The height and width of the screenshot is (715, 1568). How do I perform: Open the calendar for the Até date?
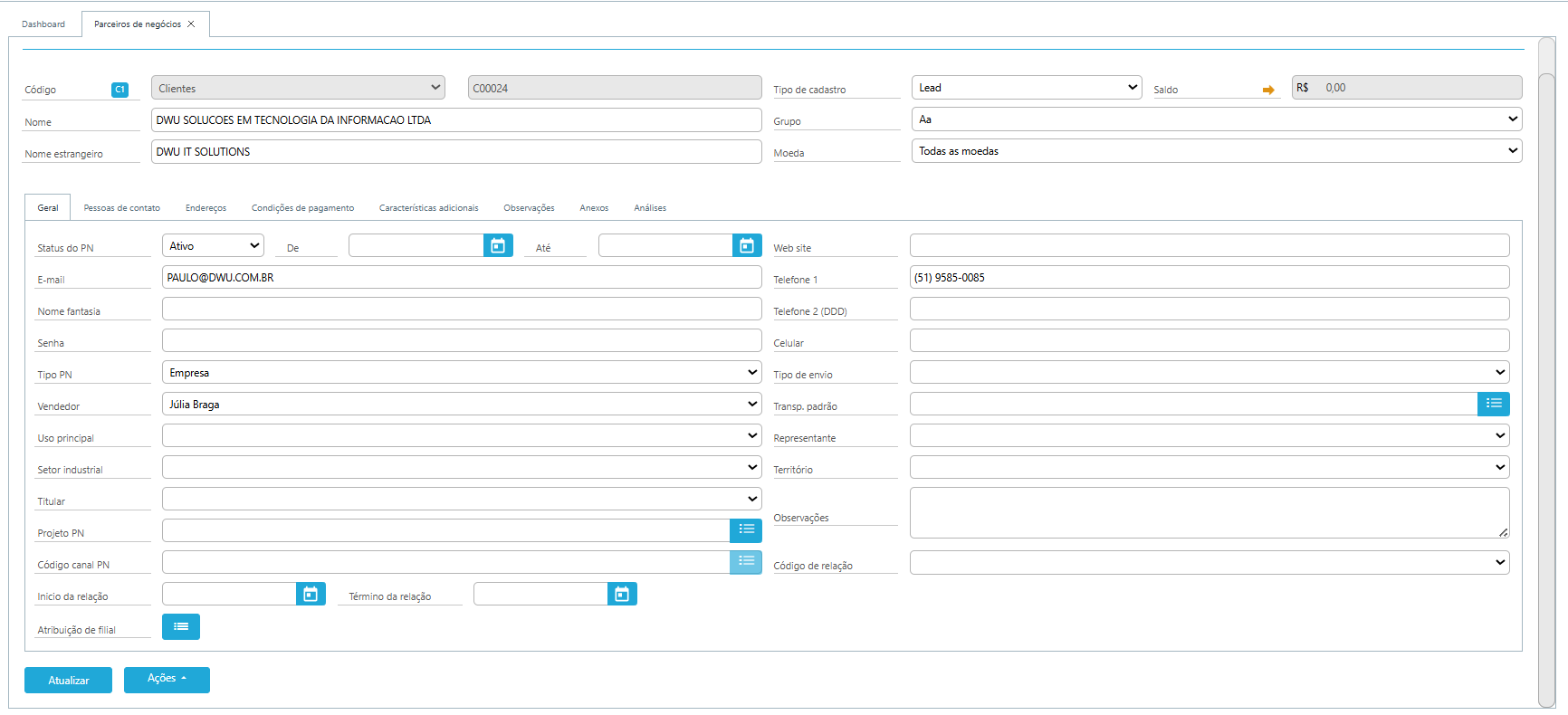coord(747,245)
